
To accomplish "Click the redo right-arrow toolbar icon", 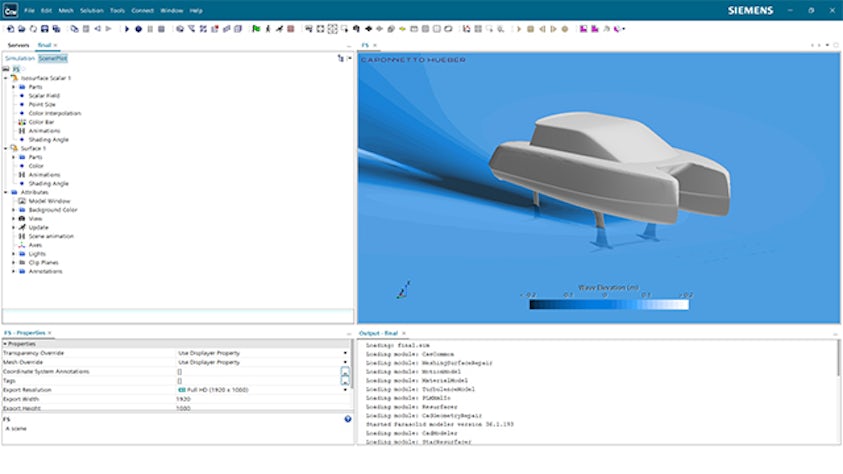I will [x=109, y=29].
